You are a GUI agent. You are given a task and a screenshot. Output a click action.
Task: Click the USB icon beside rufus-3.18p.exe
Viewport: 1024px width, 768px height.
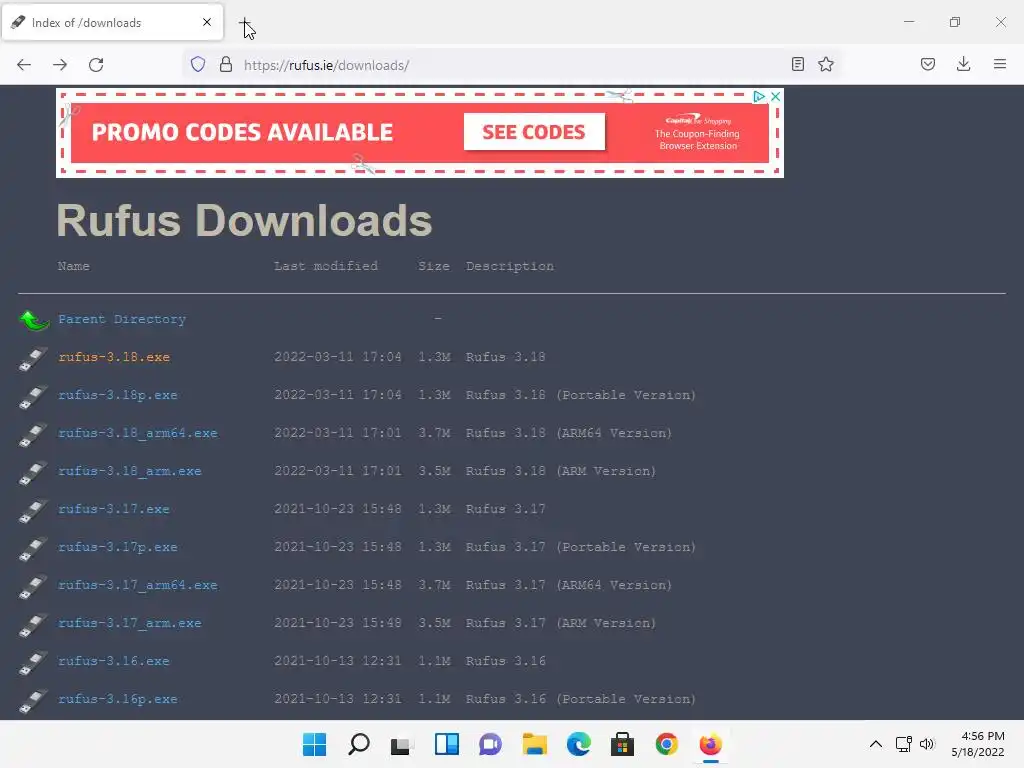pos(33,396)
